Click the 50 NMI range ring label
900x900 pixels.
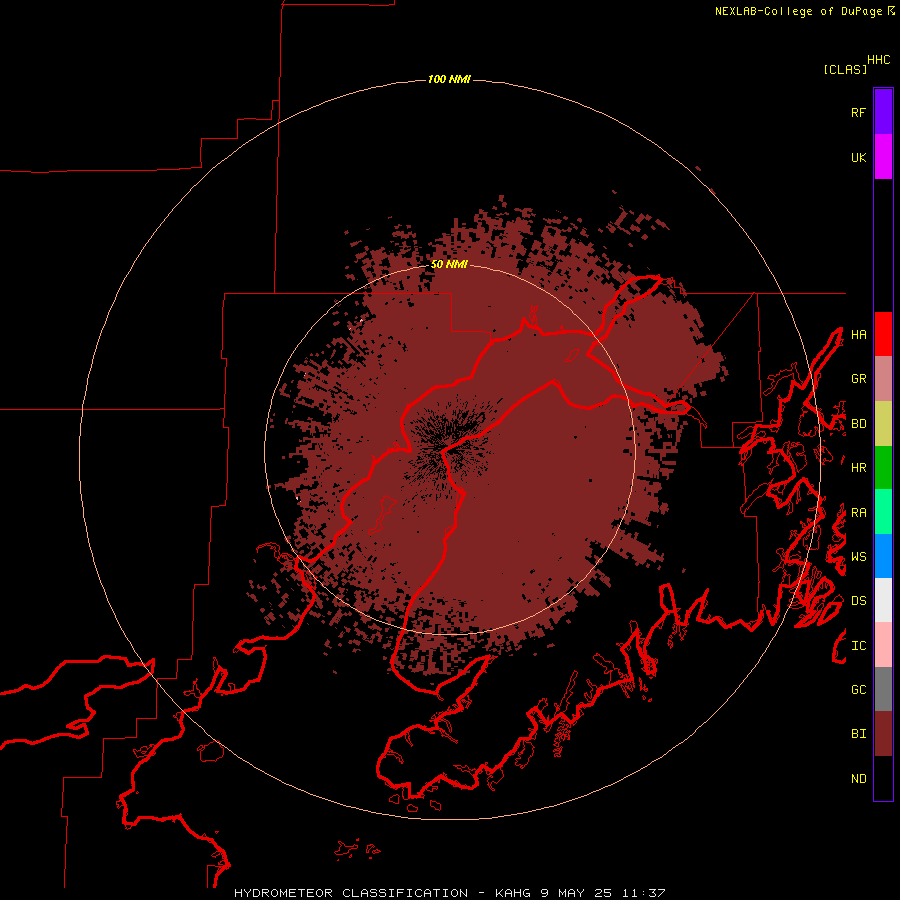coord(449,265)
